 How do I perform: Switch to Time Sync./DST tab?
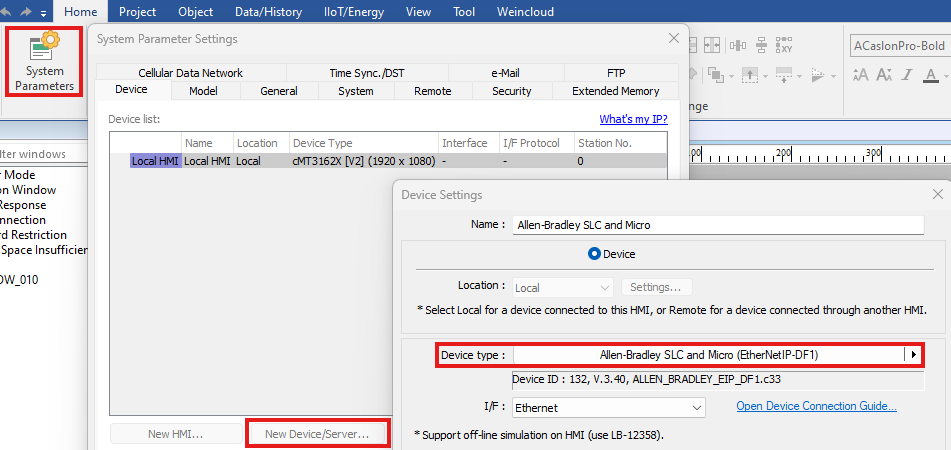[x=367, y=73]
